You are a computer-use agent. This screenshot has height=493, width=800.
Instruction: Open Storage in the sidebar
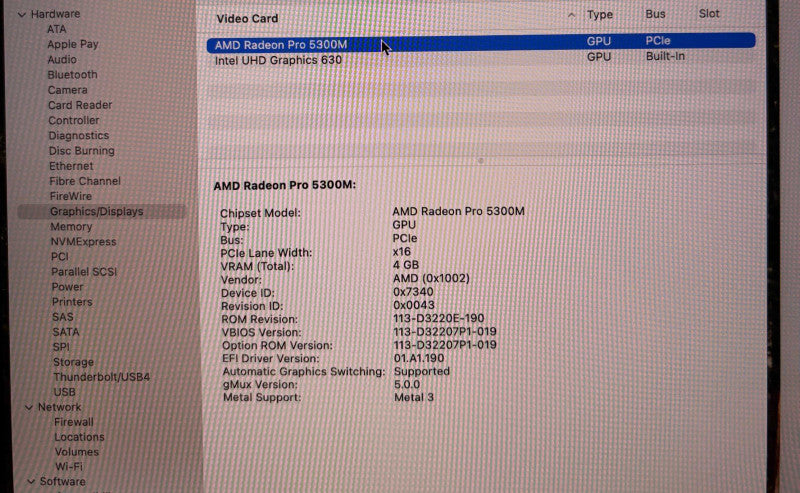pyautogui.click(x=73, y=362)
